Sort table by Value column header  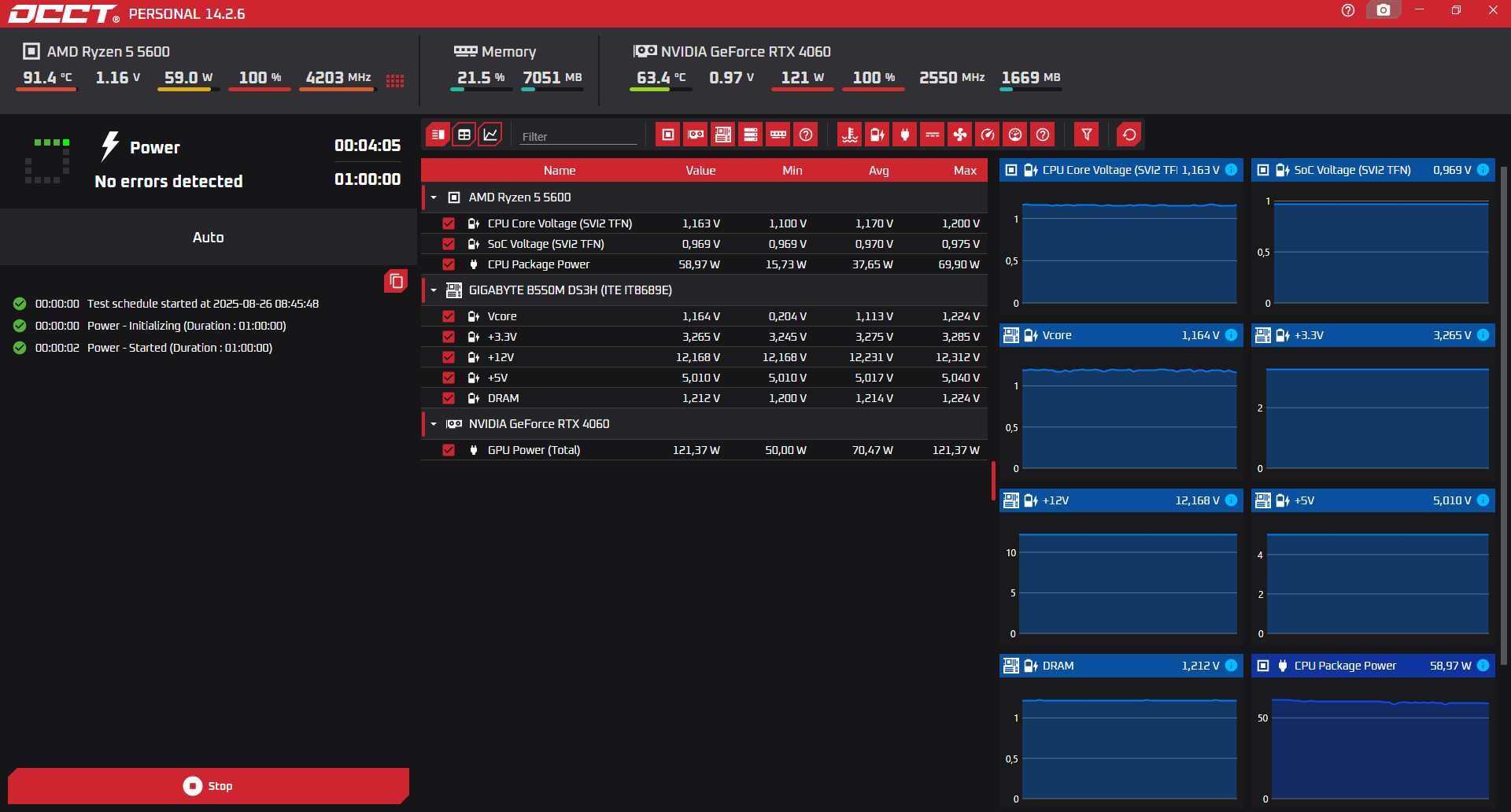(x=700, y=171)
